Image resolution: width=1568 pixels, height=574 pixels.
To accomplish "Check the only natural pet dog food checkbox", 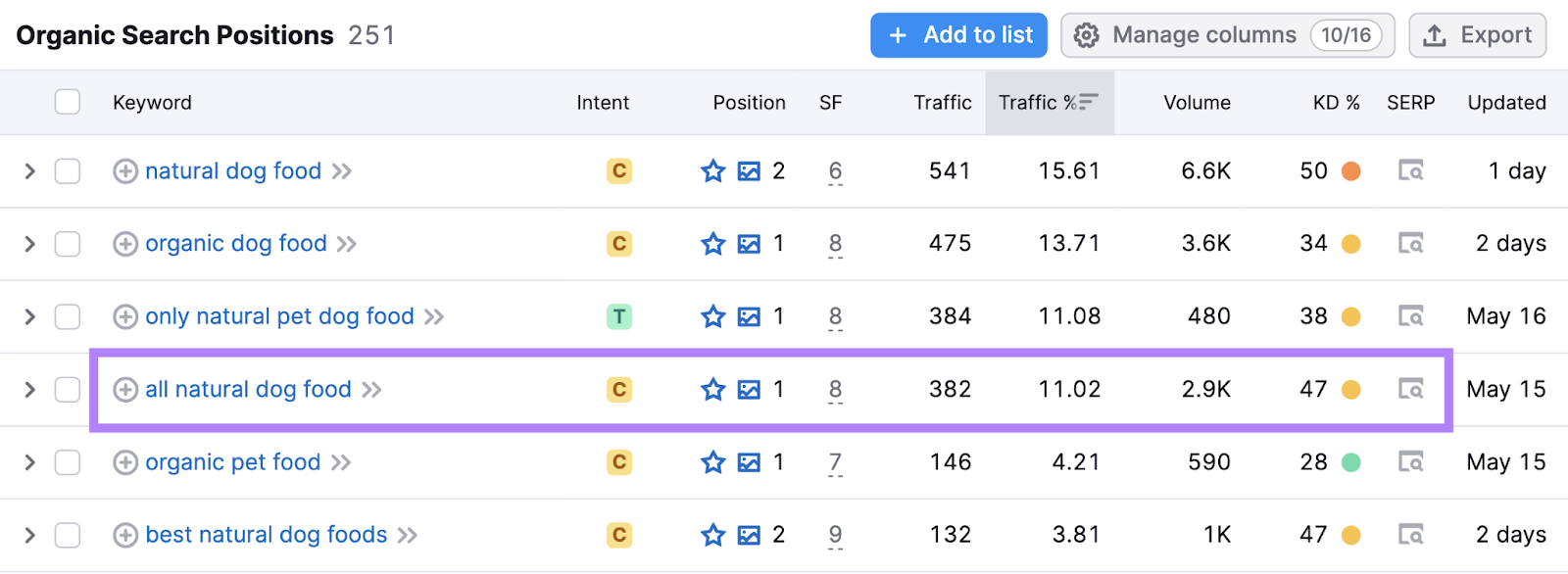I will click(x=68, y=316).
